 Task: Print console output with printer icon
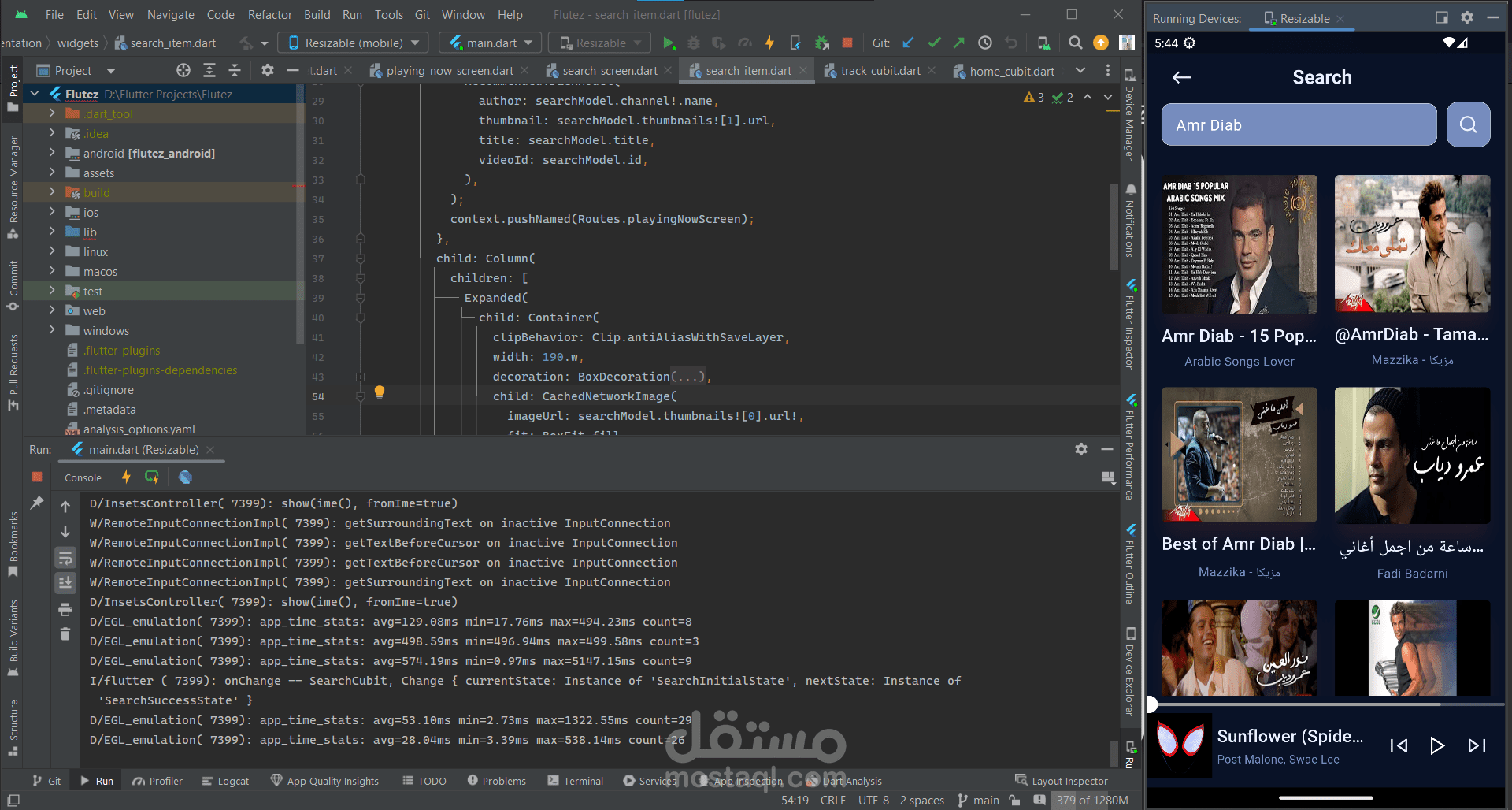pos(65,609)
